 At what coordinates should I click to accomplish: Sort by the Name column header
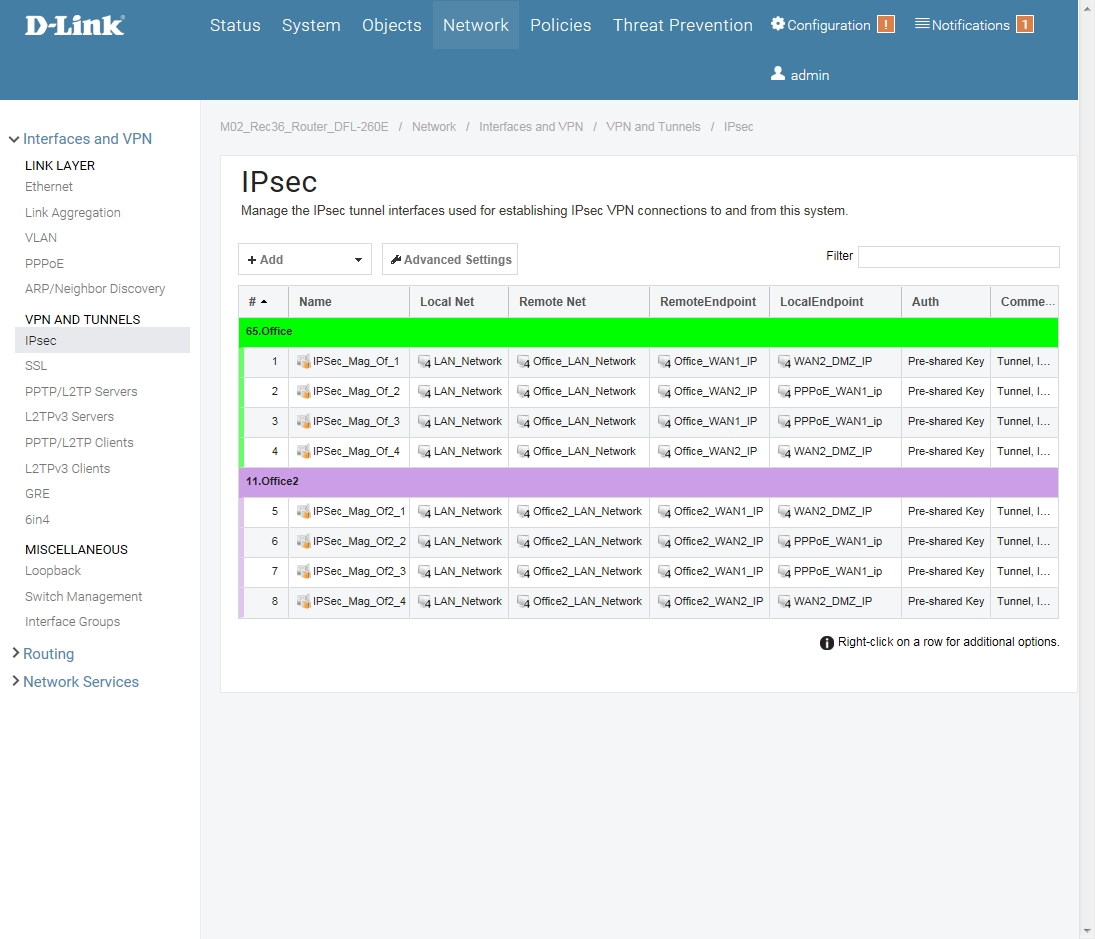(x=349, y=302)
